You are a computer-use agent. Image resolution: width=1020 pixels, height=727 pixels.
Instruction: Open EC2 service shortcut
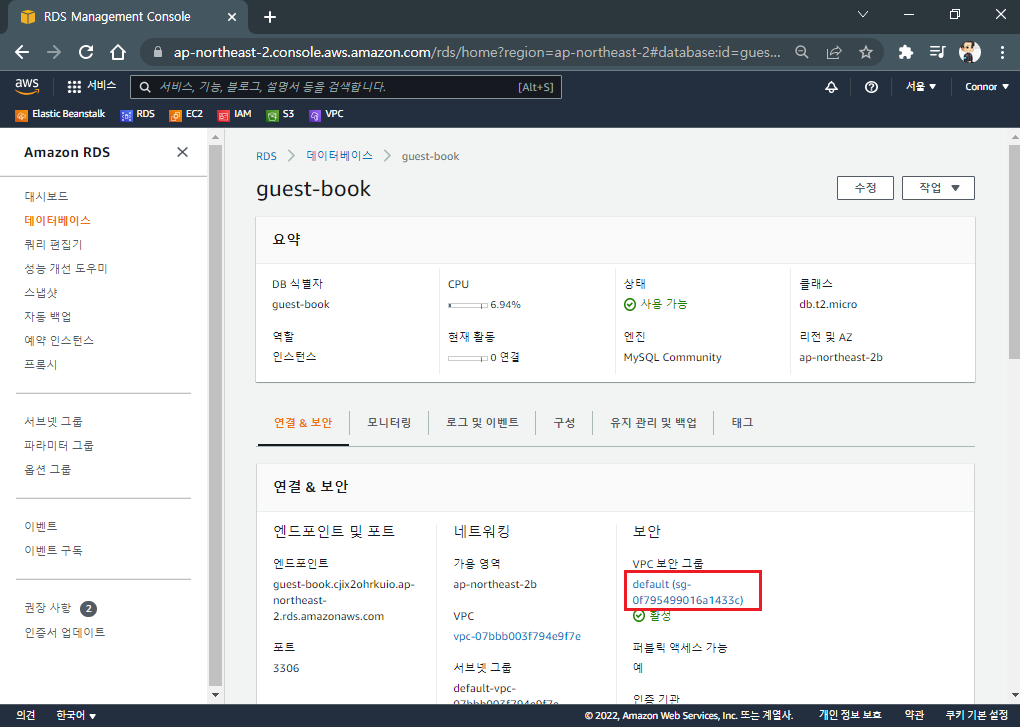[x=186, y=114]
